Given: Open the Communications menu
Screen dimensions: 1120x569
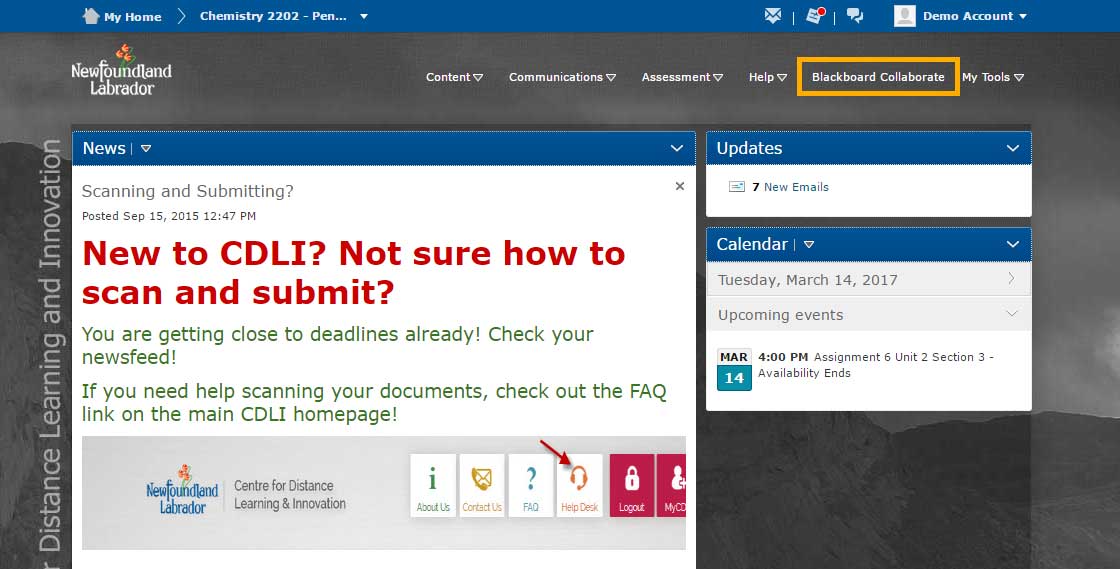Looking at the screenshot, I should coord(562,77).
